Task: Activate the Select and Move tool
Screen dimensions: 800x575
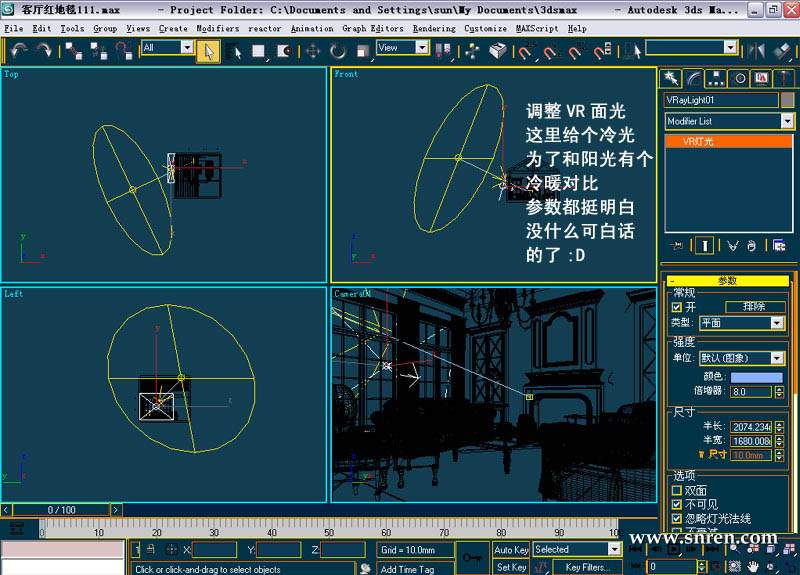Action: click(x=313, y=51)
